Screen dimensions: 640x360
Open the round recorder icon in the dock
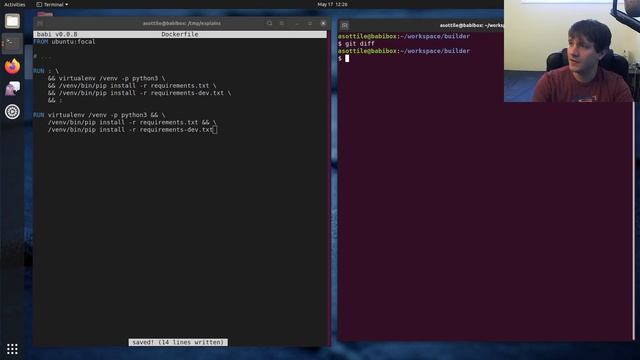click(x=12, y=111)
